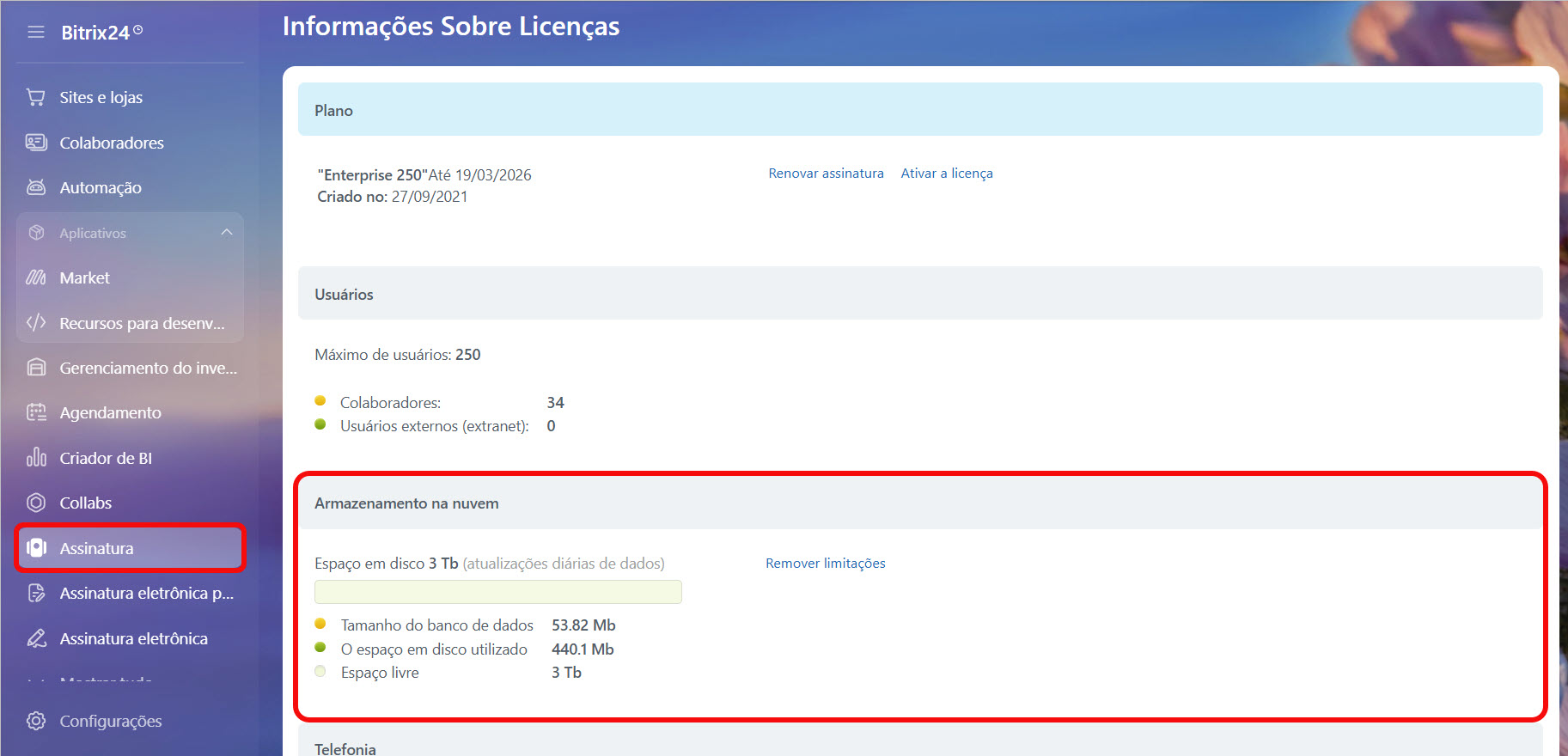Expand the Aplicativos group header

point(93,233)
